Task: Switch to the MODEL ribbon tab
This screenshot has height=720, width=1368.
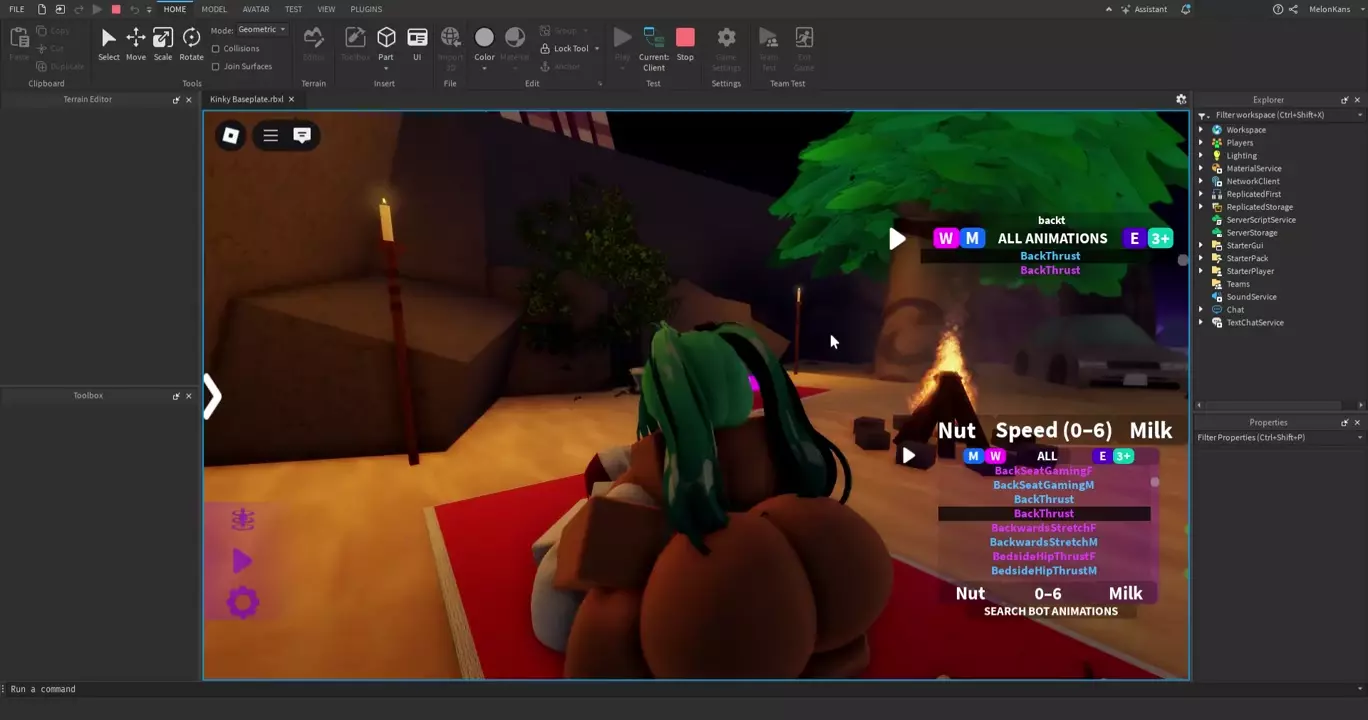Action: click(214, 9)
